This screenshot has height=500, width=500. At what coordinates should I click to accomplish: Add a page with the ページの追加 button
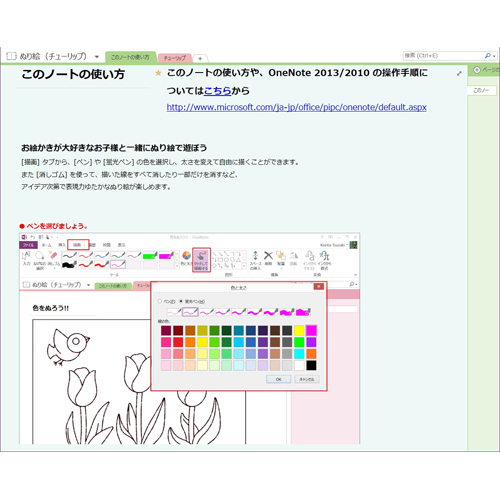[x=485, y=70]
